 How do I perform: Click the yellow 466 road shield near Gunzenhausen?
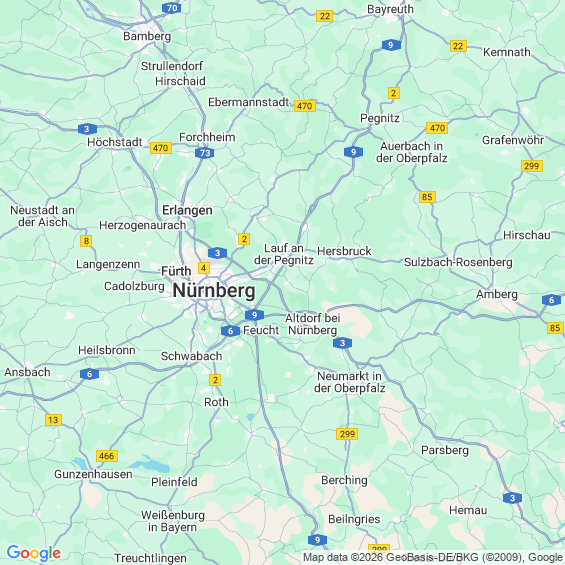pos(107,456)
